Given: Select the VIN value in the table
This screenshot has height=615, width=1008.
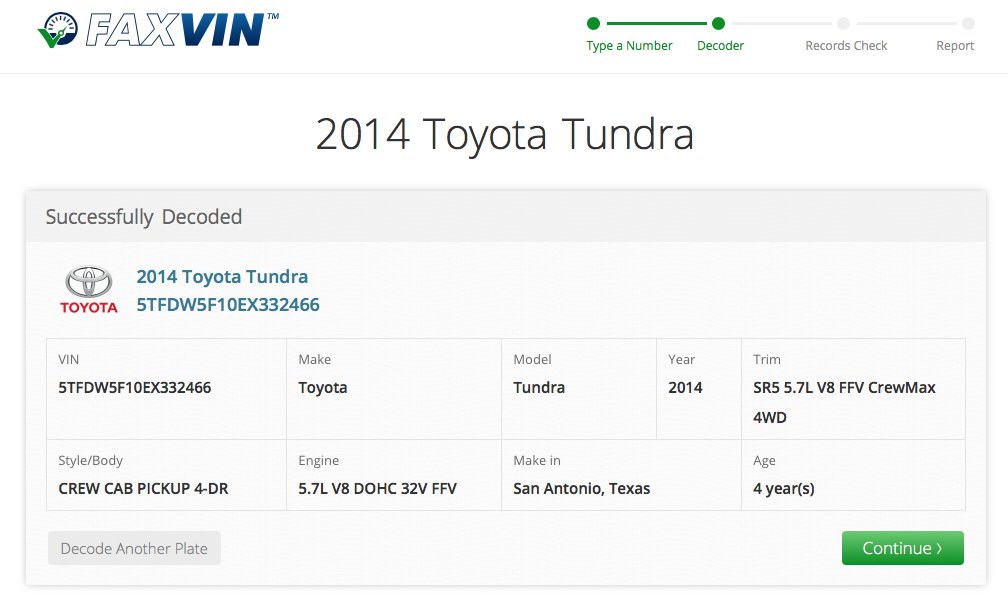Looking at the screenshot, I should point(134,388).
